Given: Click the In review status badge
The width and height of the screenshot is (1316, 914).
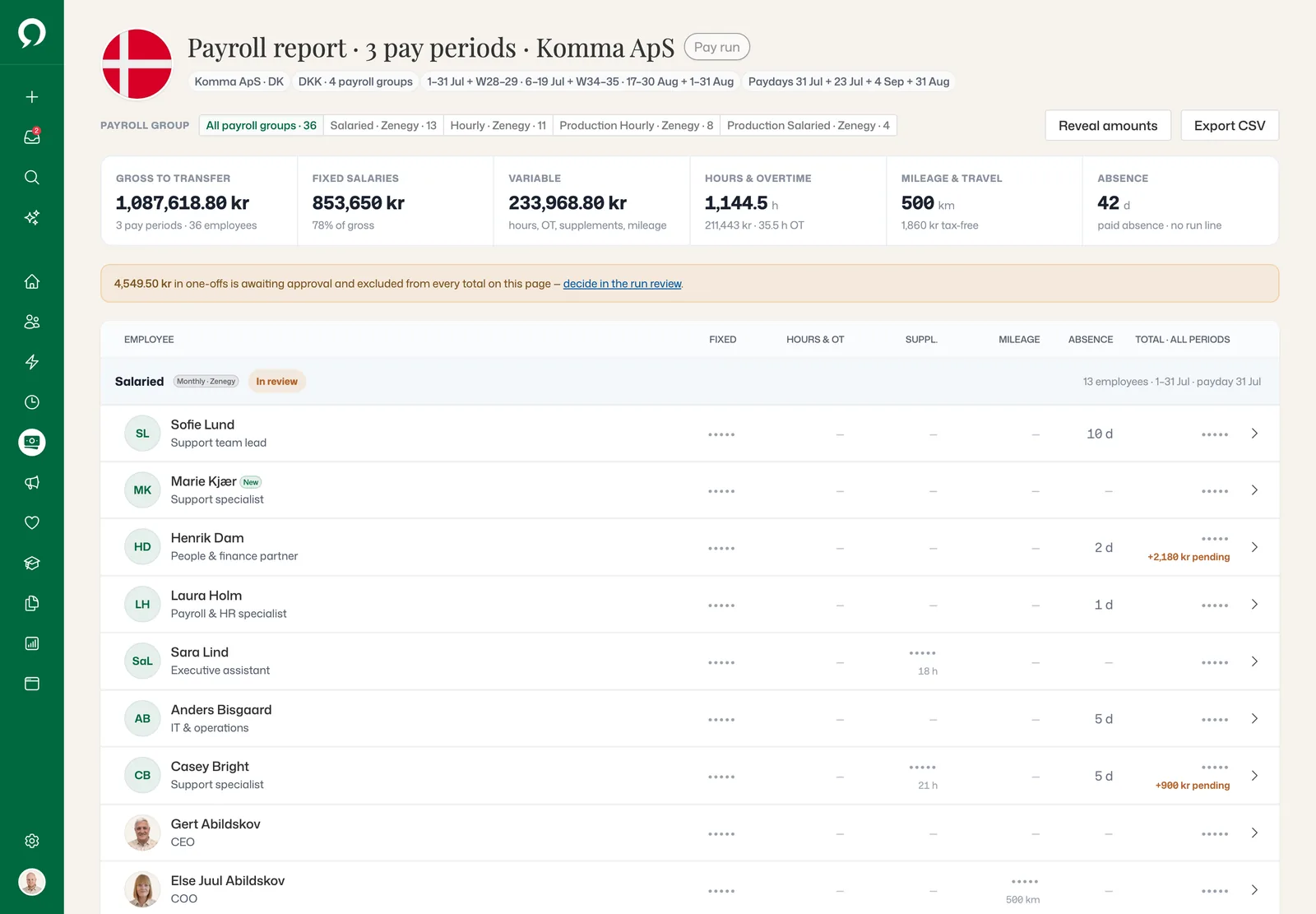Looking at the screenshot, I should click(276, 382).
